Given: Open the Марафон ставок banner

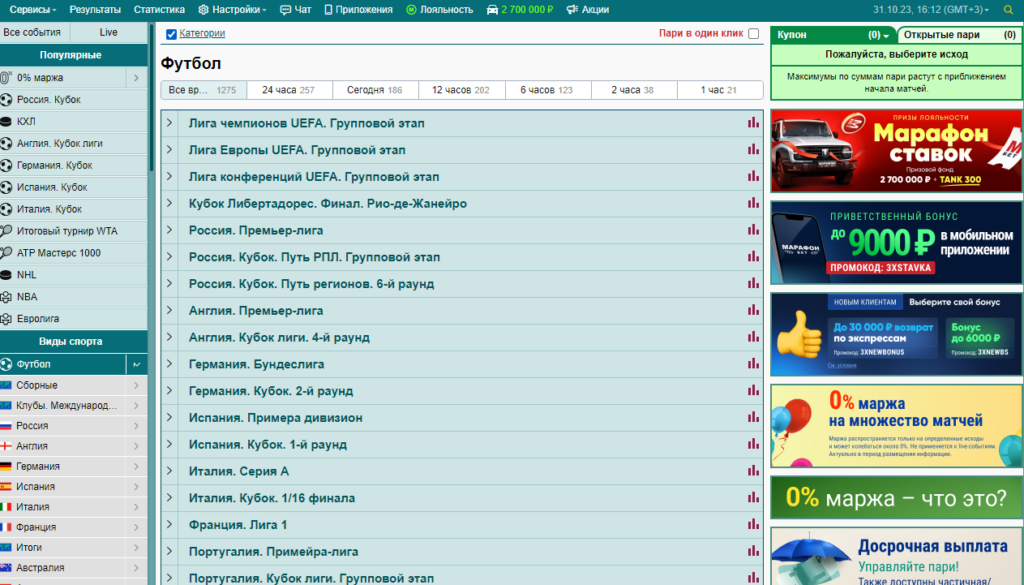Looking at the screenshot, I should click(896, 151).
